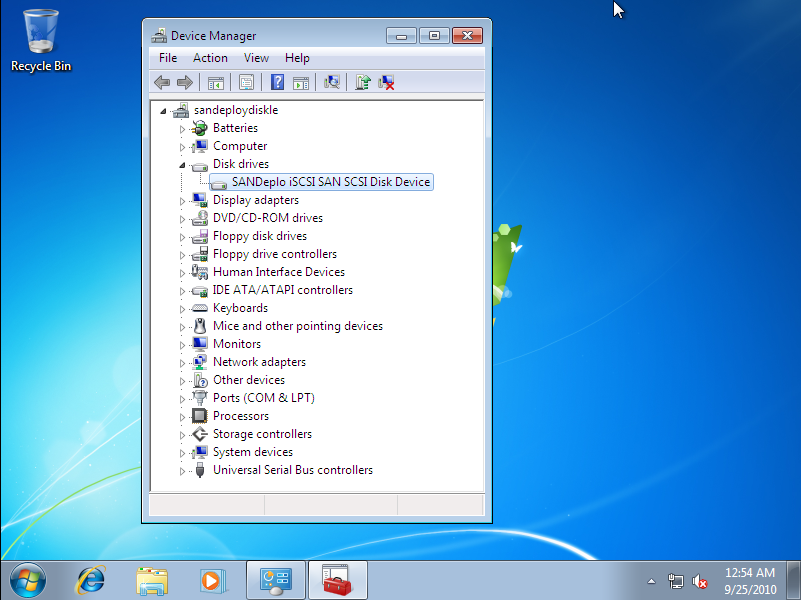
Task: Select the Computer tree entry
Action: click(240, 146)
